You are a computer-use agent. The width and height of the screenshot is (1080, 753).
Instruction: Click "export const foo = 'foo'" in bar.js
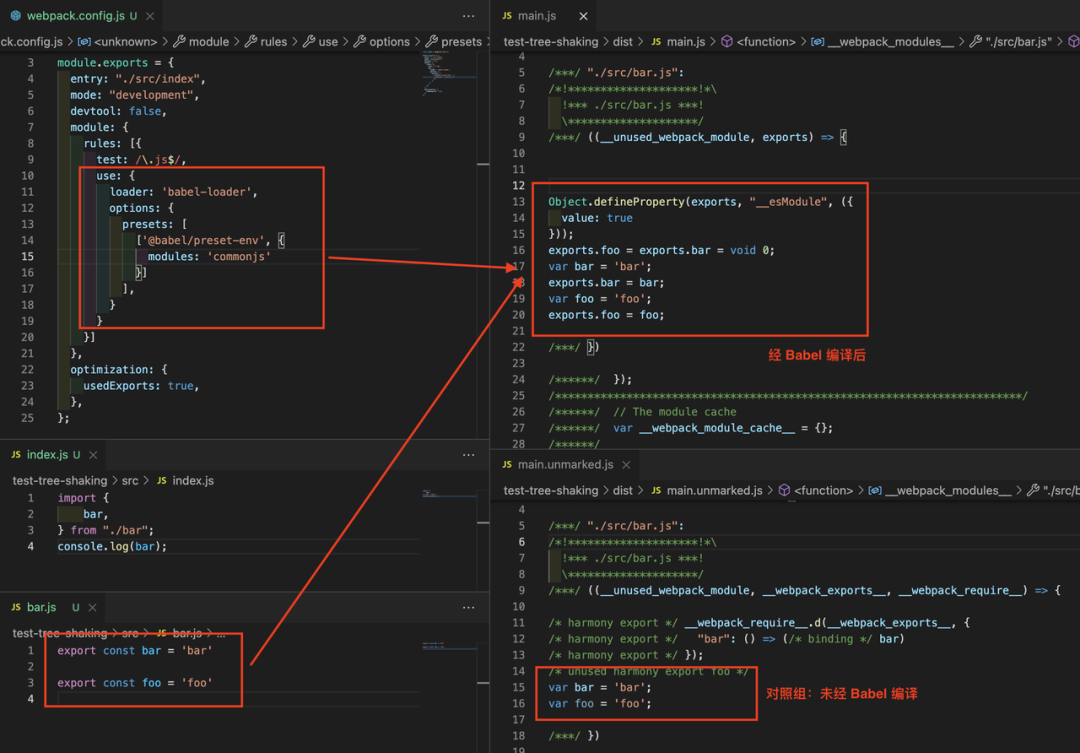coord(135,683)
